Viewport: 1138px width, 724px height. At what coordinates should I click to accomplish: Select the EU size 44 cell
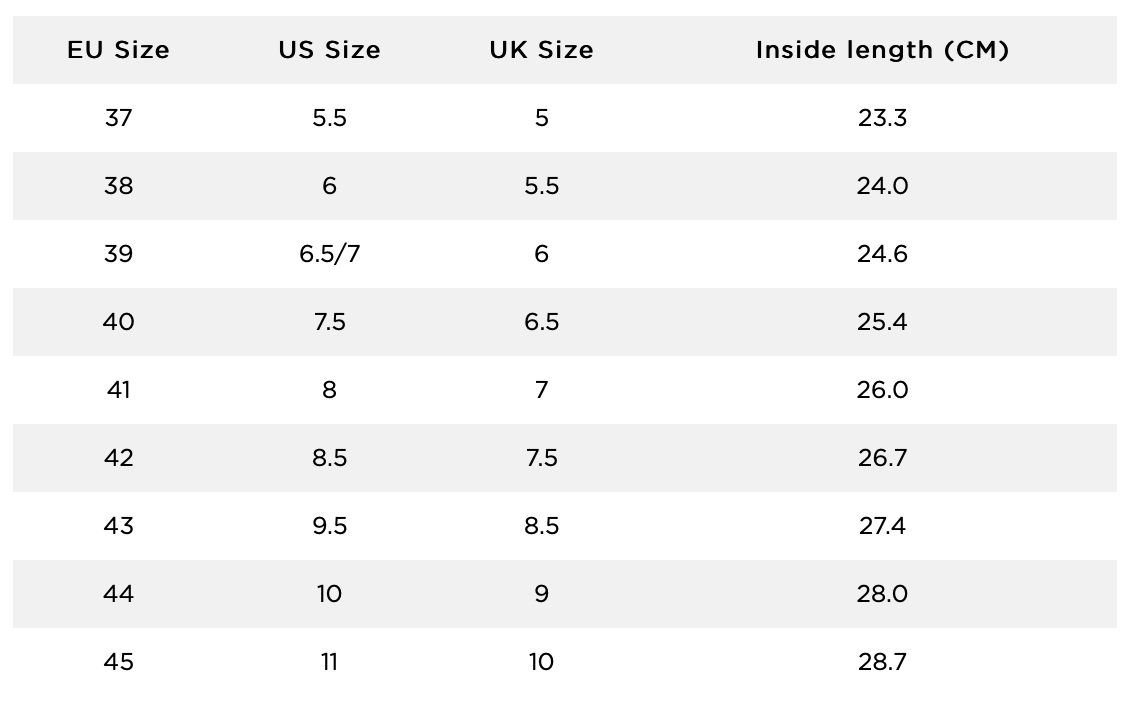pyautogui.click(x=118, y=594)
